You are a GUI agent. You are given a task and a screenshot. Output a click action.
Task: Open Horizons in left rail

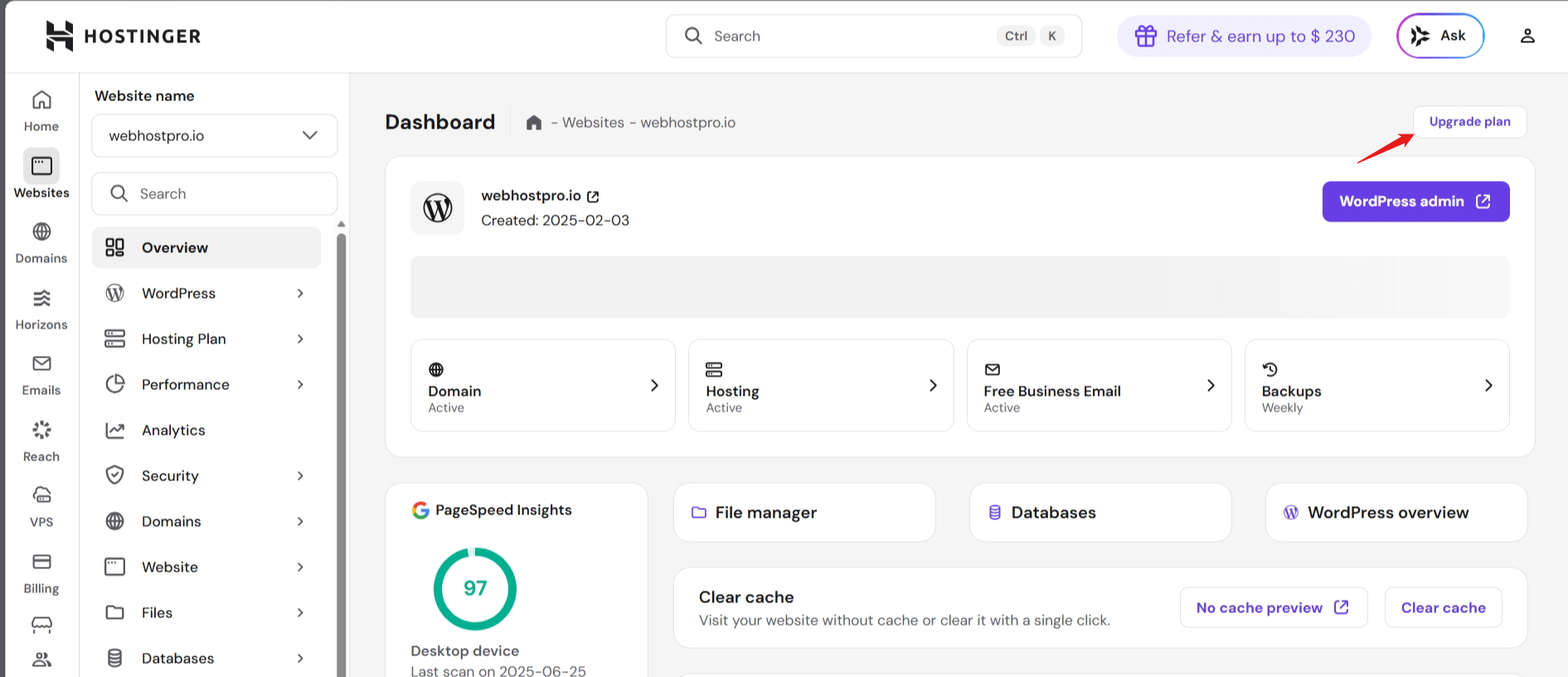[x=41, y=309]
